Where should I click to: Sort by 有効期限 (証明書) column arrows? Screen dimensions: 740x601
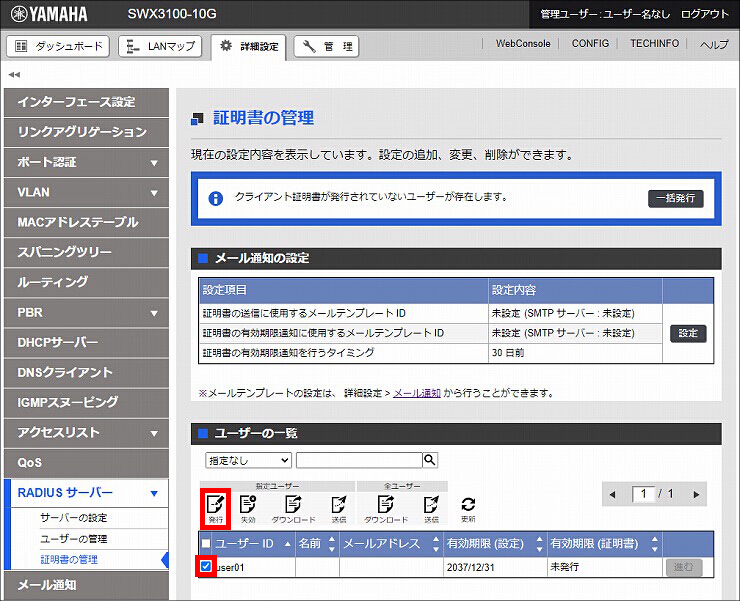tap(654, 544)
